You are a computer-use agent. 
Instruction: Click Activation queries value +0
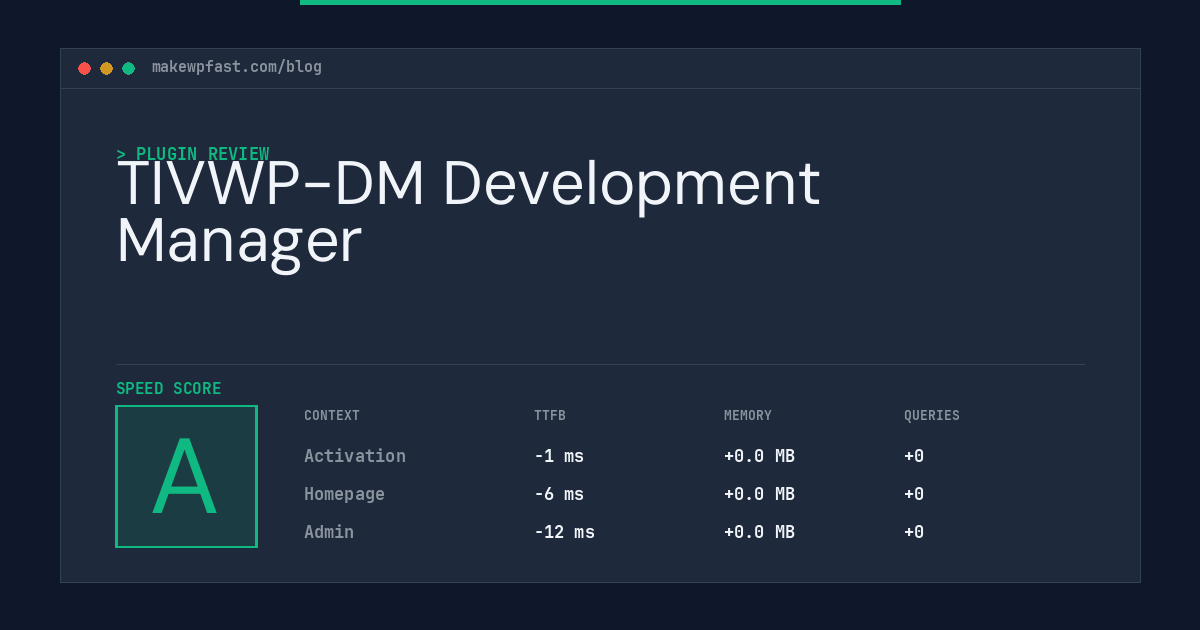[914, 456]
